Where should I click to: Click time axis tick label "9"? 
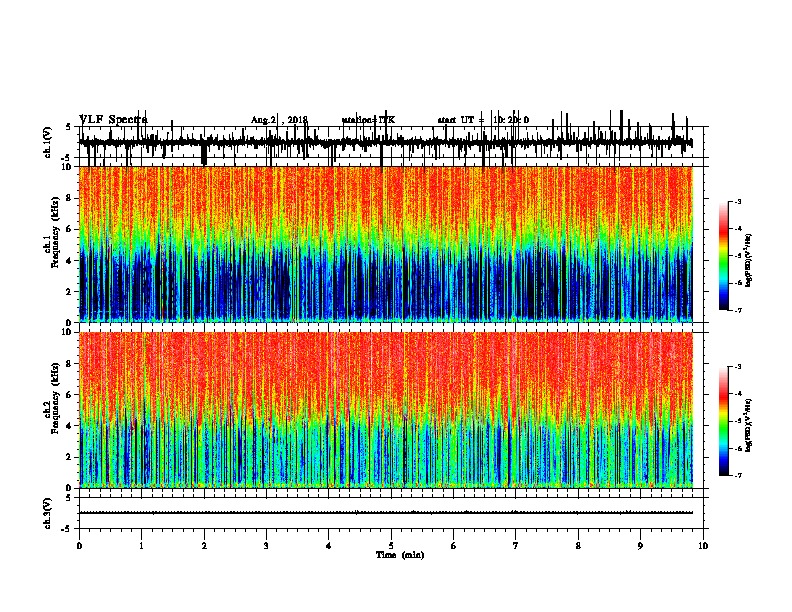[x=640, y=546]
